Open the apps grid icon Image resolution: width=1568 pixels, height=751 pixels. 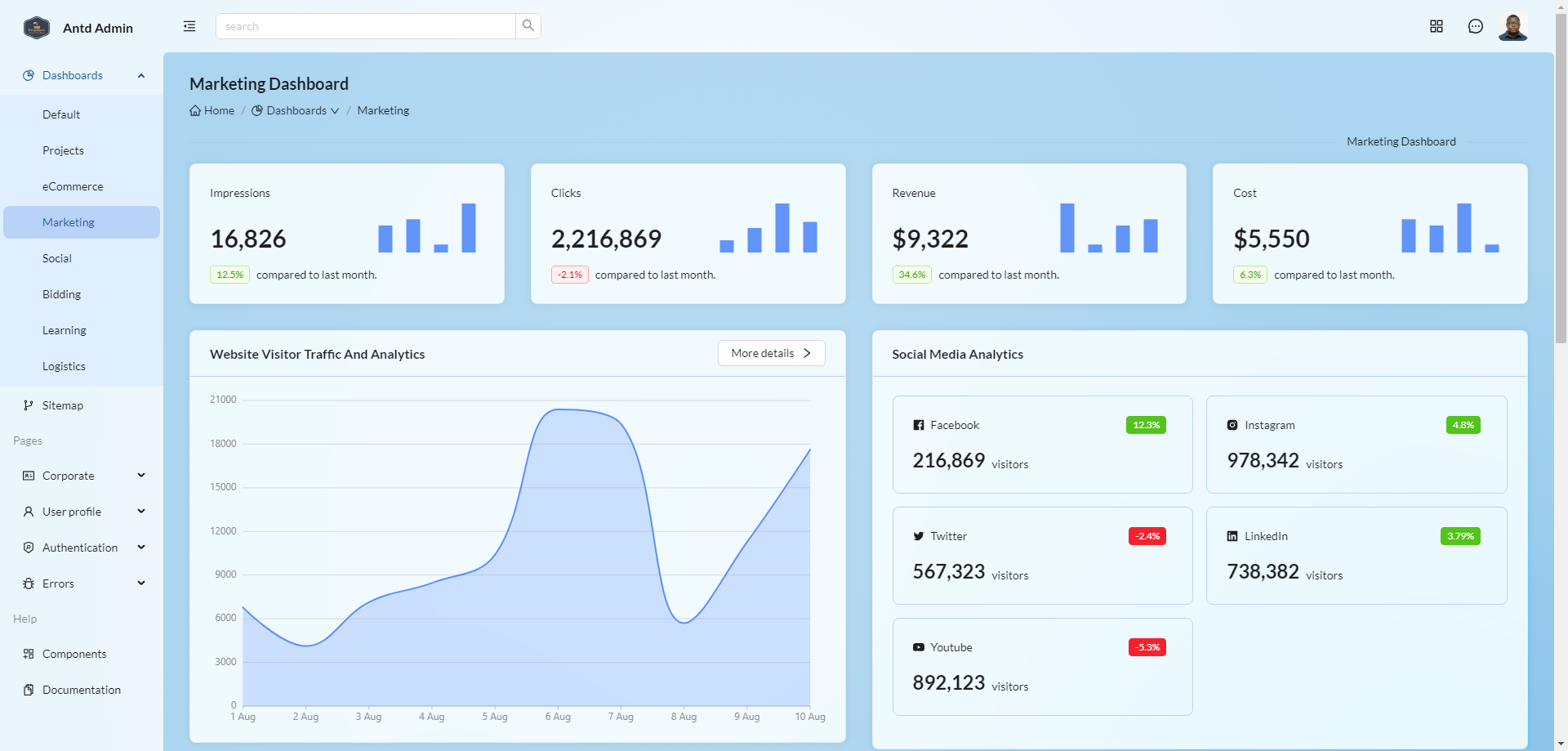pyautogui.click(x=1437, y=26)
